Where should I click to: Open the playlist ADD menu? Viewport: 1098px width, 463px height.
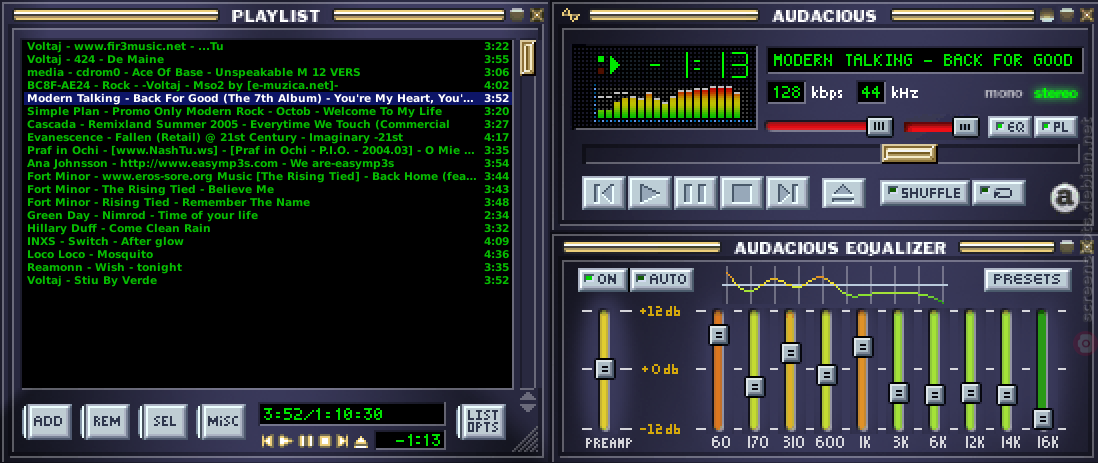(48, 421)
